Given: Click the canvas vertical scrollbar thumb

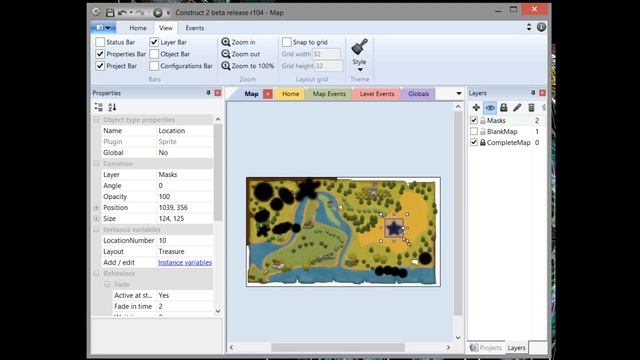Looking at the screenshot, I should click(458, 213).
